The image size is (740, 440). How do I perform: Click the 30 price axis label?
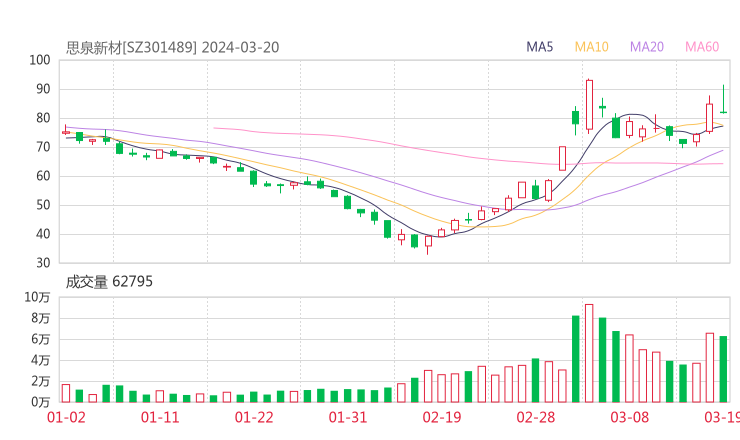click(x=43, y=263)
